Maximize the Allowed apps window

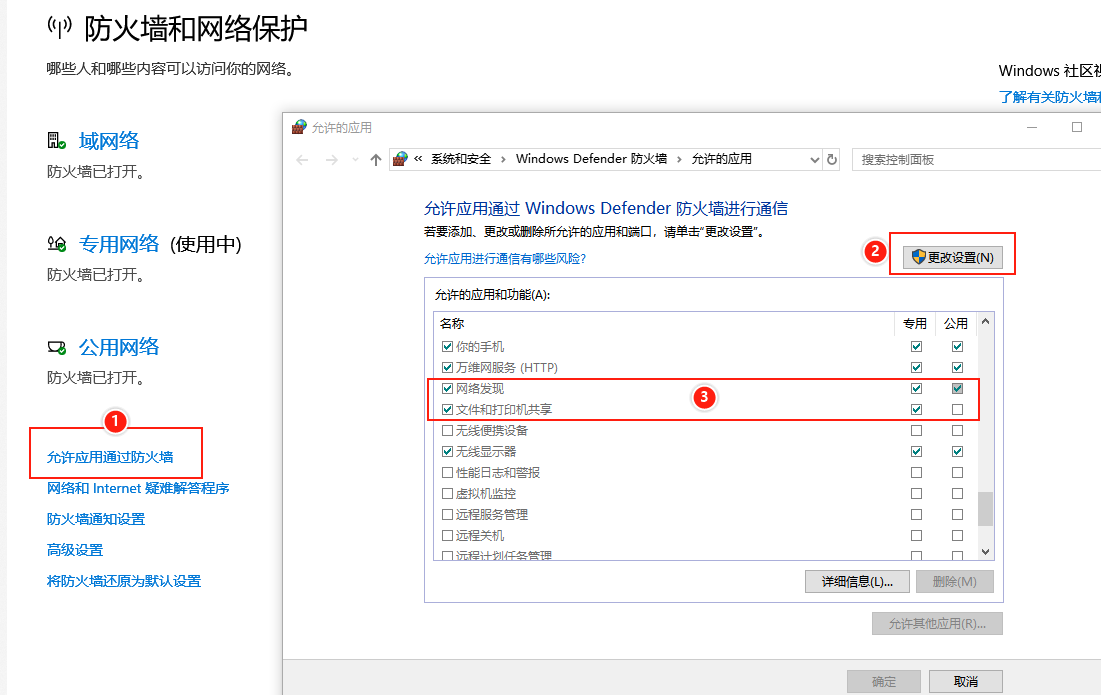(1076, 127)
